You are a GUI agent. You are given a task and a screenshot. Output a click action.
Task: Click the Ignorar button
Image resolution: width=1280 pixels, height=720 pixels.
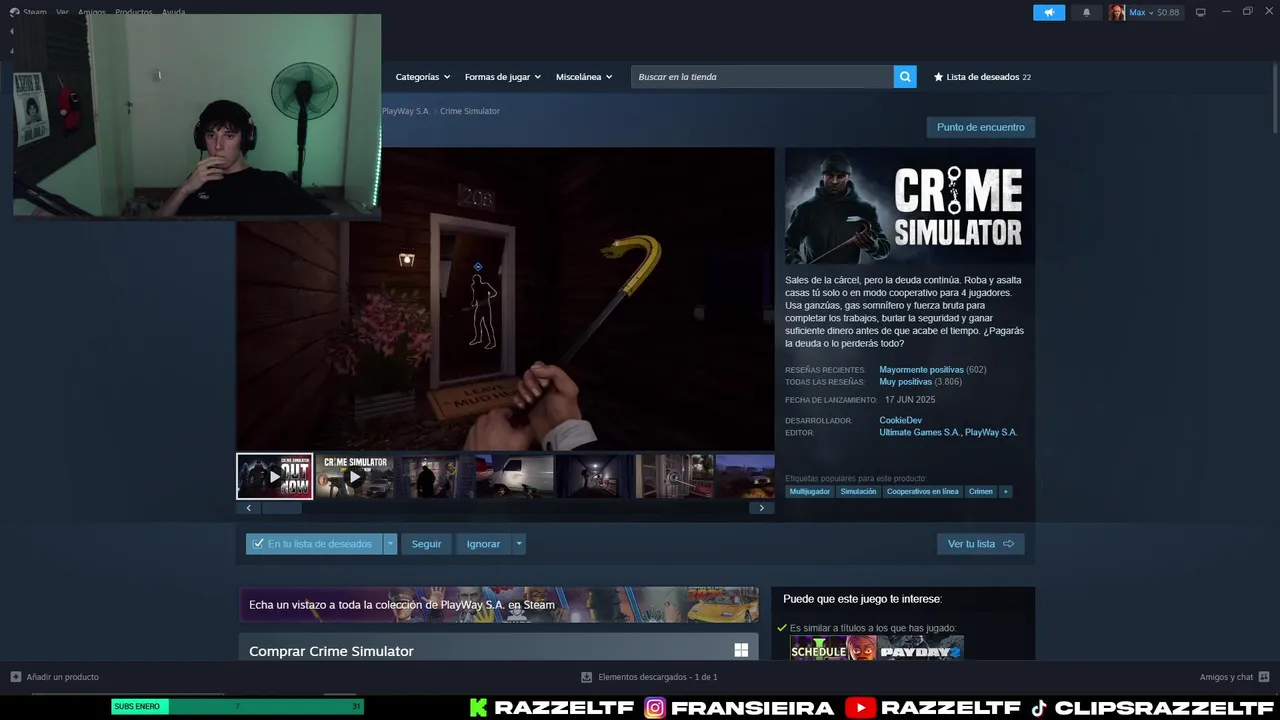(483, 544)
